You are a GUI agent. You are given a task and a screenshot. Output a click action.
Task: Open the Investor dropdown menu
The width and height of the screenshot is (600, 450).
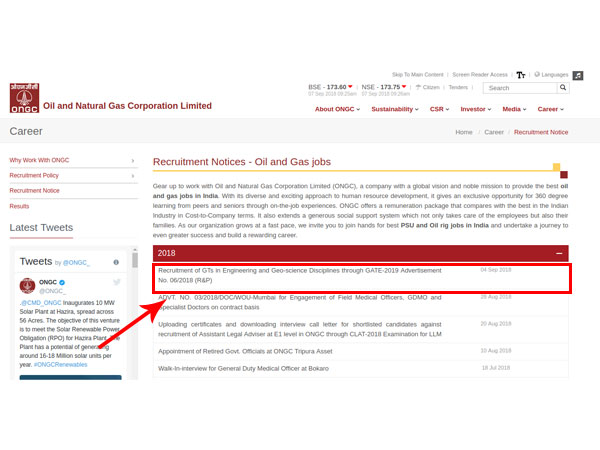(476, 109)
